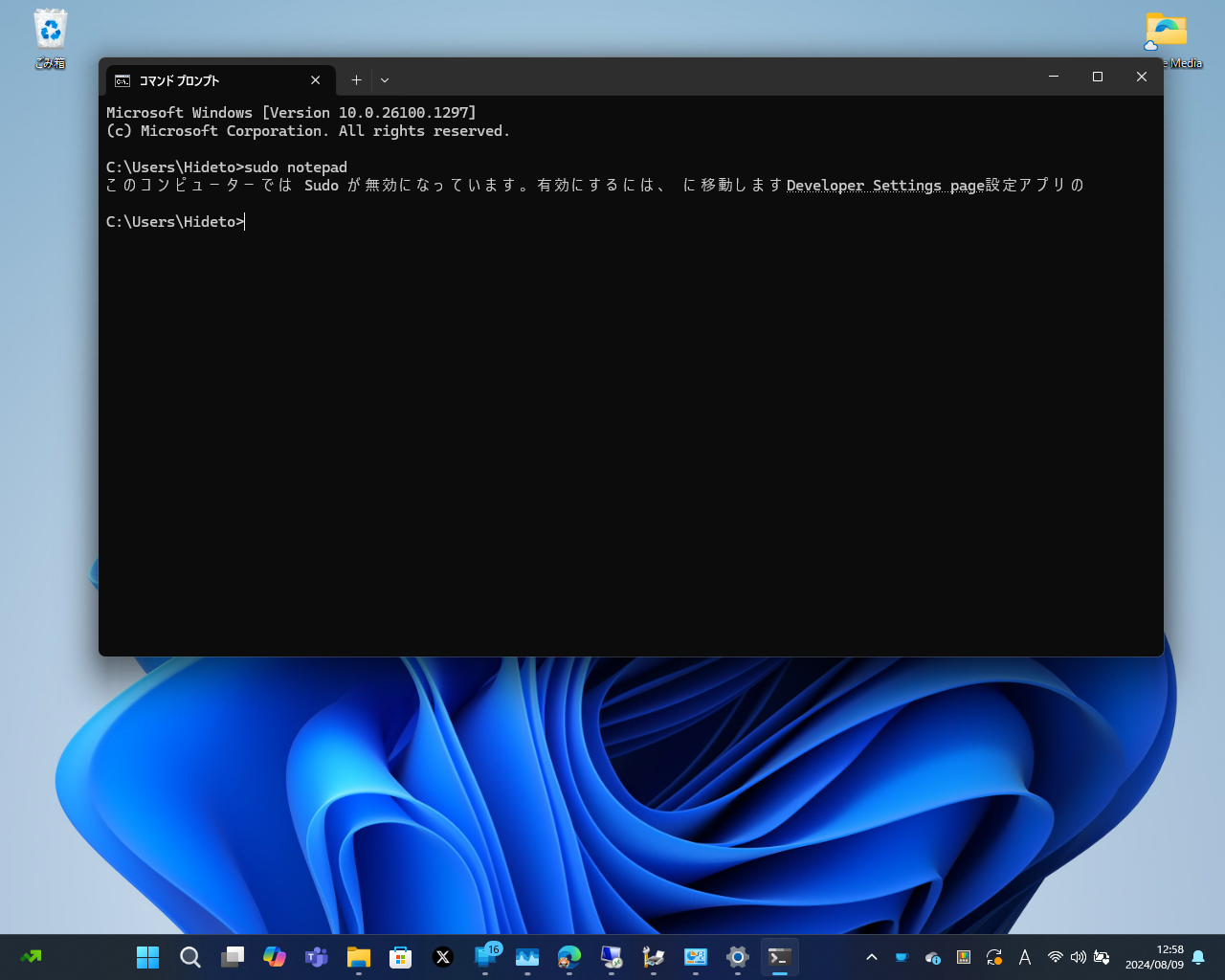The height and width of the screenshot is (980, 1225).
Task: Open Task View from the taskbar
Action: pos(232,956)
